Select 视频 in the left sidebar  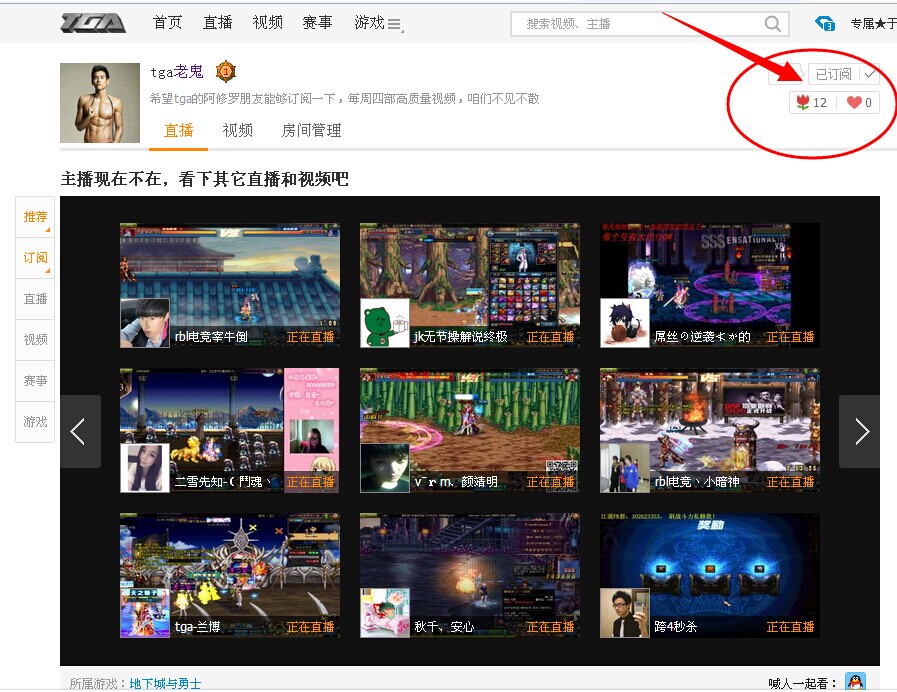[x=35, y=340]
